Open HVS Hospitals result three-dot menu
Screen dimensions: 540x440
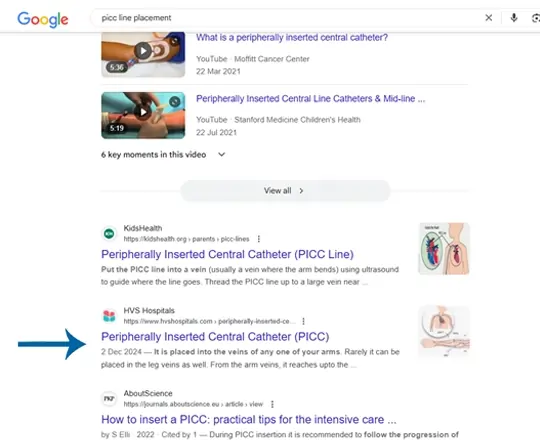(x=303, y=321)
